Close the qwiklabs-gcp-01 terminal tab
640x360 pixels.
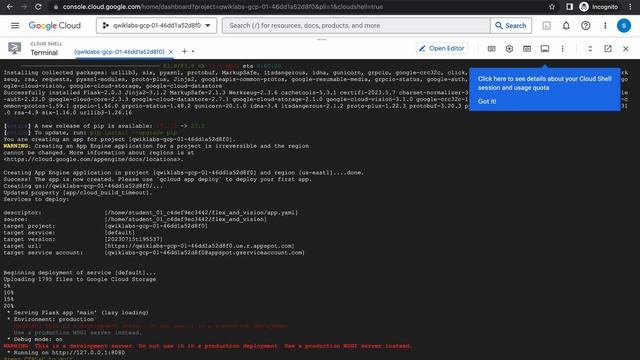(x=171, y=52)
